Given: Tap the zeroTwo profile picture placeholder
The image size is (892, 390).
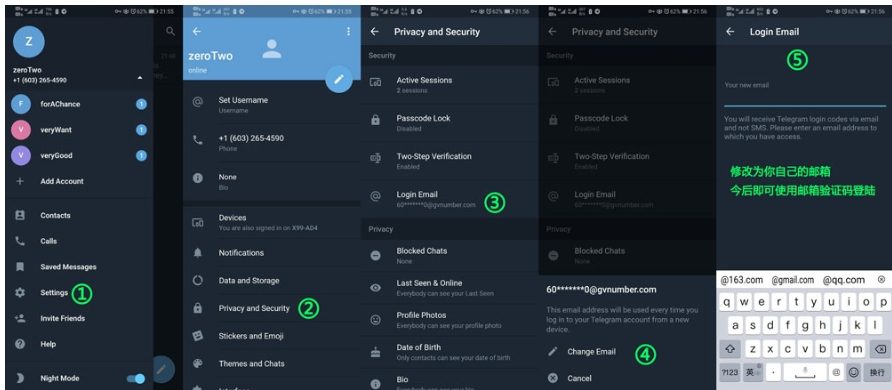Looking at the screenshot, I should [272, 49].
